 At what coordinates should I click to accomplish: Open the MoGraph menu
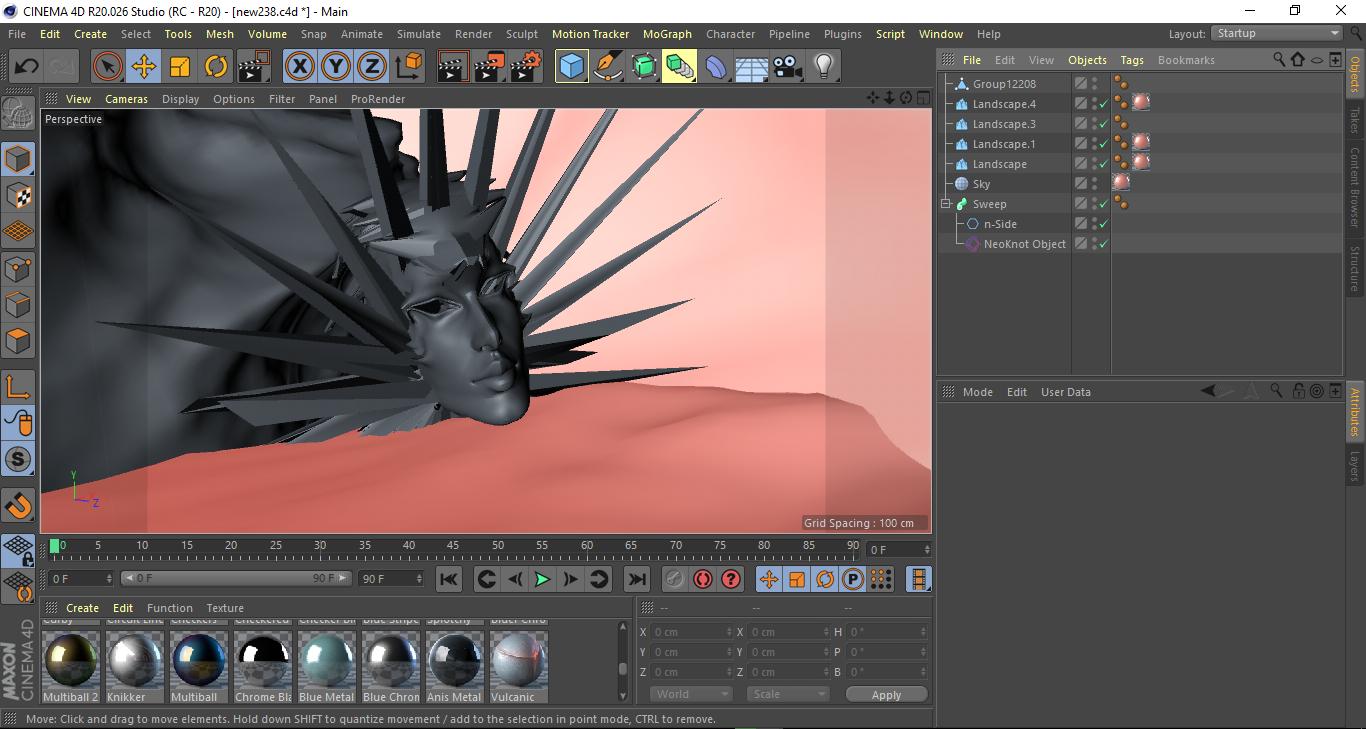[x=667, y=34]
